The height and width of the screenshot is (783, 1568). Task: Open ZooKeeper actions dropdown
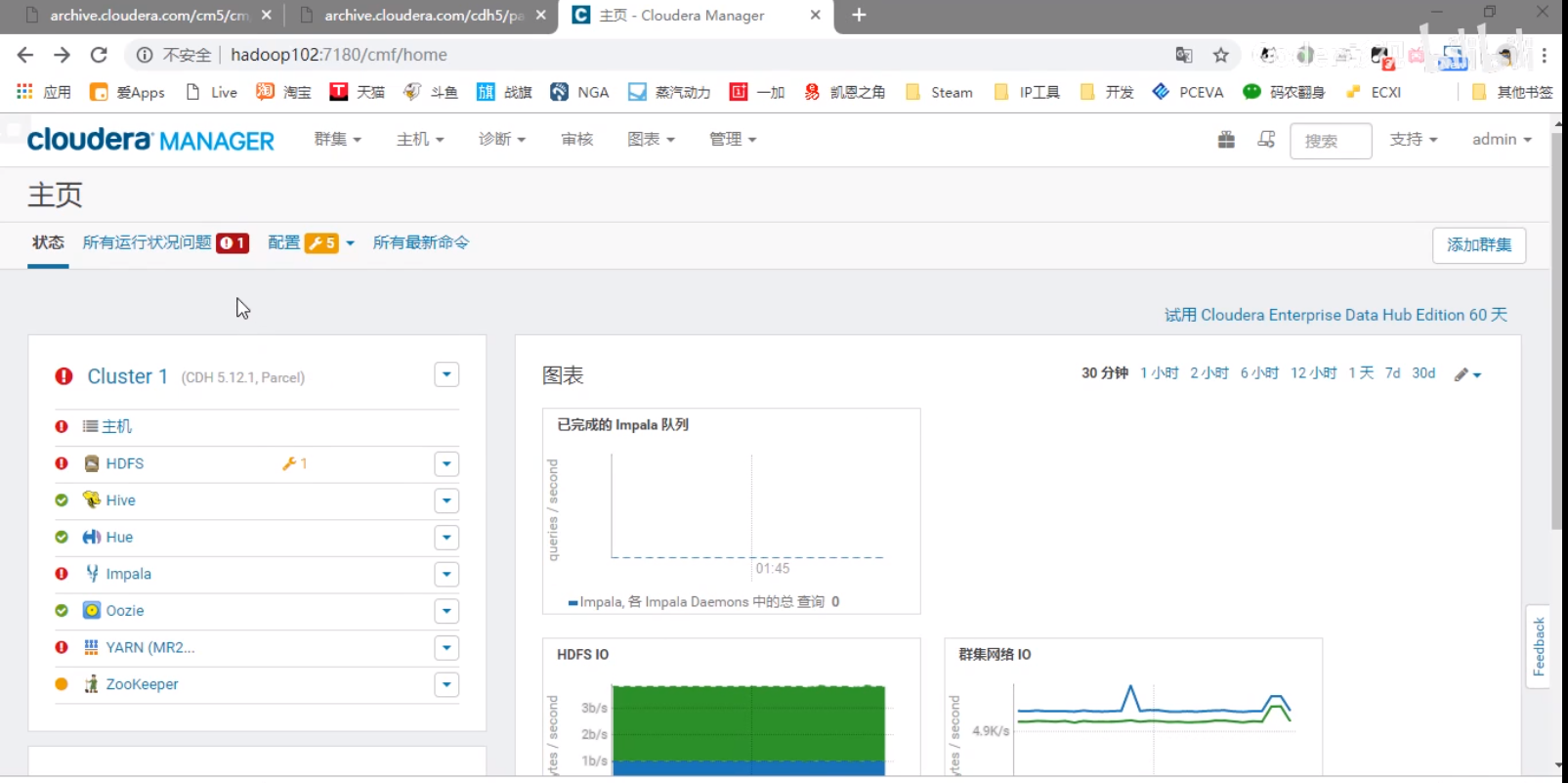pos(446,684)
